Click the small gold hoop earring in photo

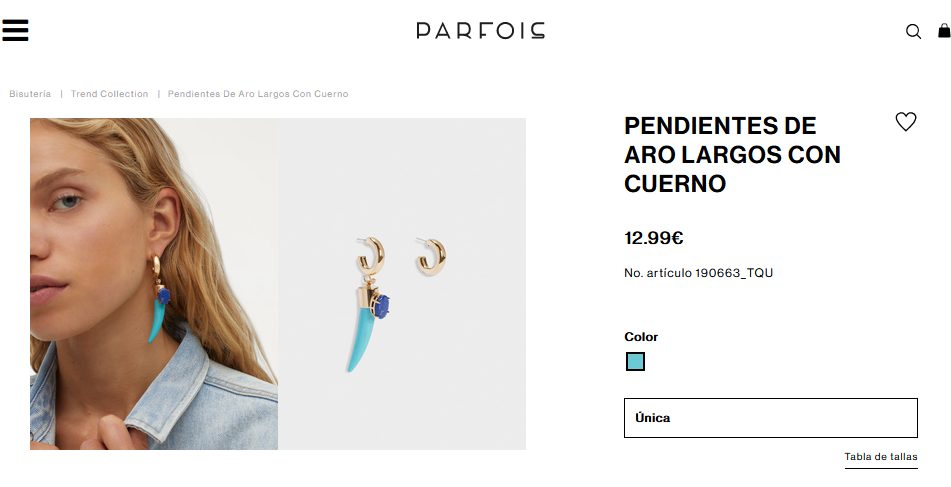431,257
